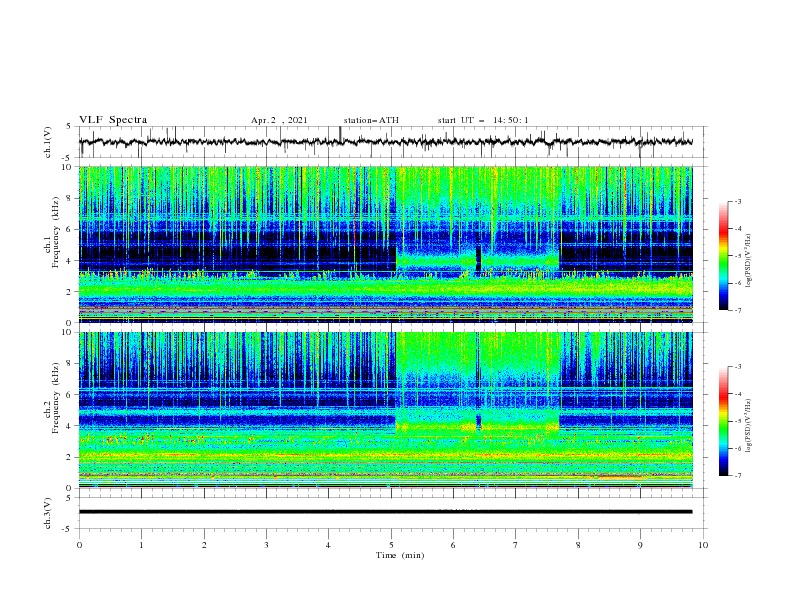Click the ch.1 colorbar "log(PSD)(V²/Hz)" label
This screenshot has height=612, width=792.
point(749,261)
